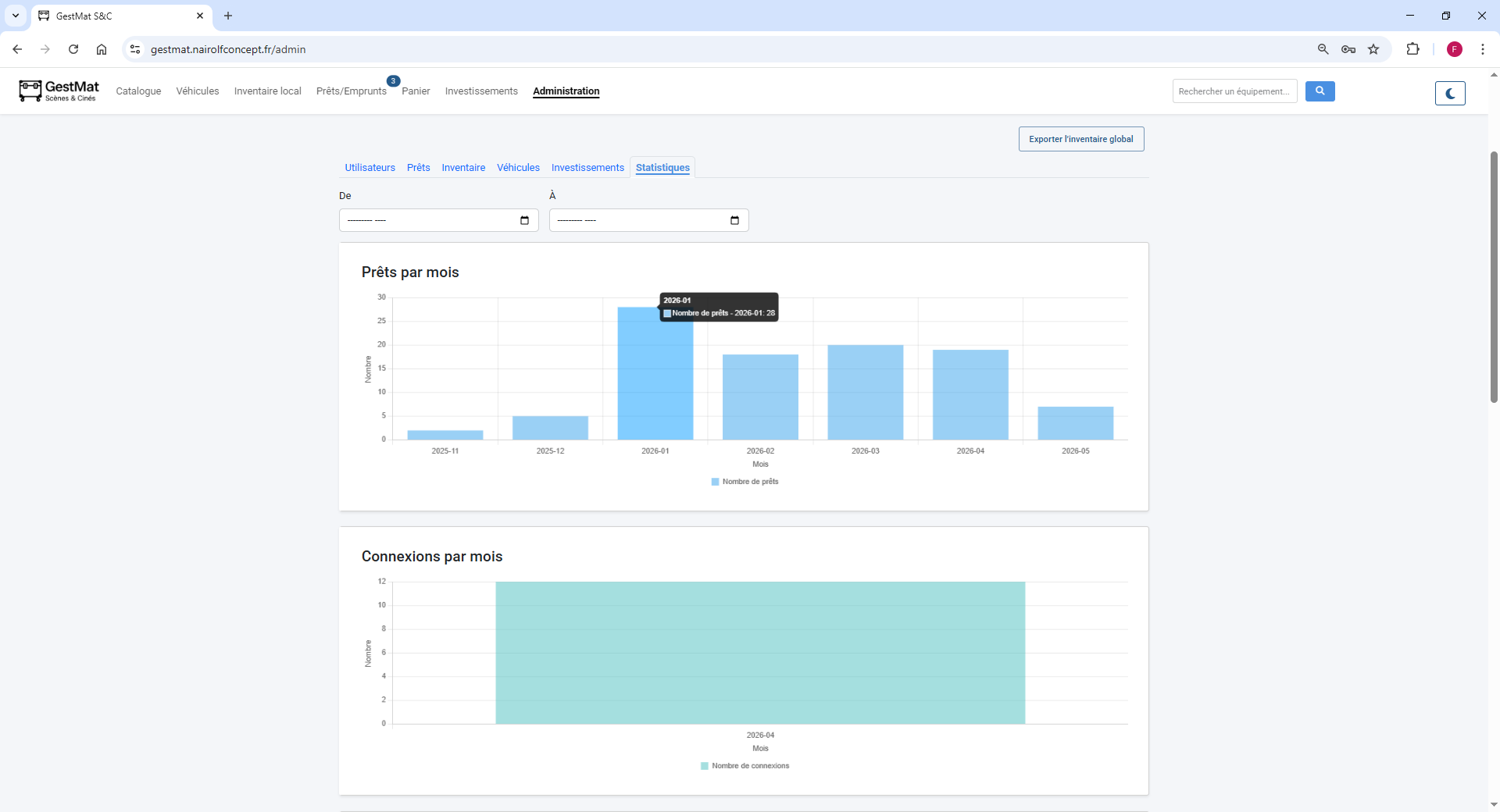Viewport: 1500px width, 812px height.
Task: Click the 2026-04 loans bar
Action: click(x=970, y=395)
